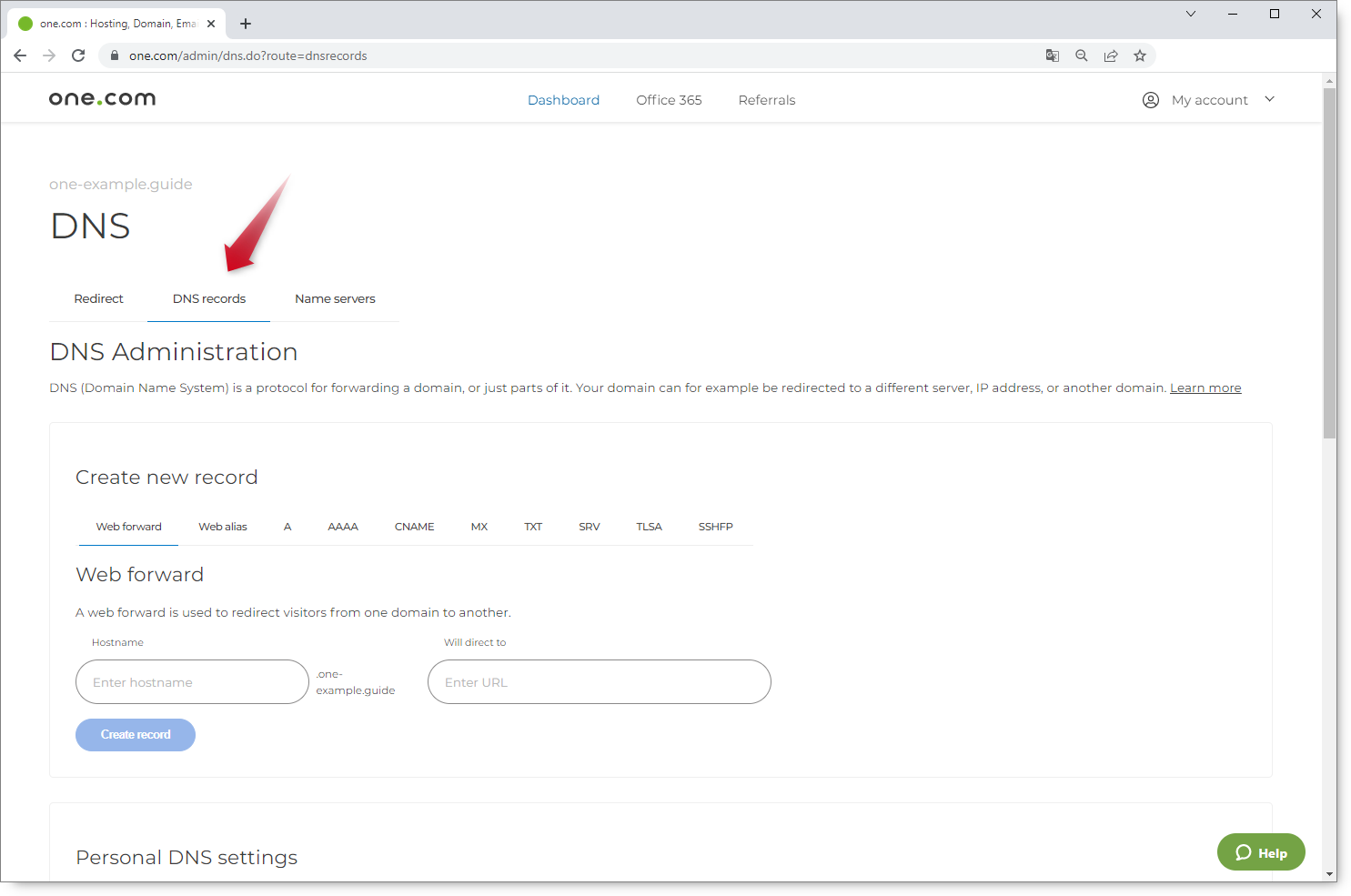Click the translate icon in the address bar

tap(1053, 55)
